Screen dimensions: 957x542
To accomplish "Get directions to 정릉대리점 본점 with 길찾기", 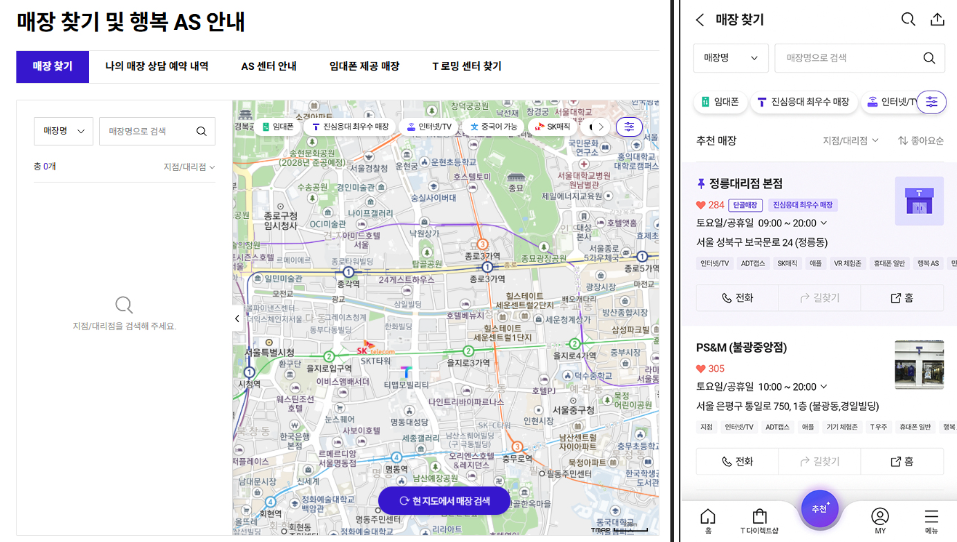I will click(820, 298).
